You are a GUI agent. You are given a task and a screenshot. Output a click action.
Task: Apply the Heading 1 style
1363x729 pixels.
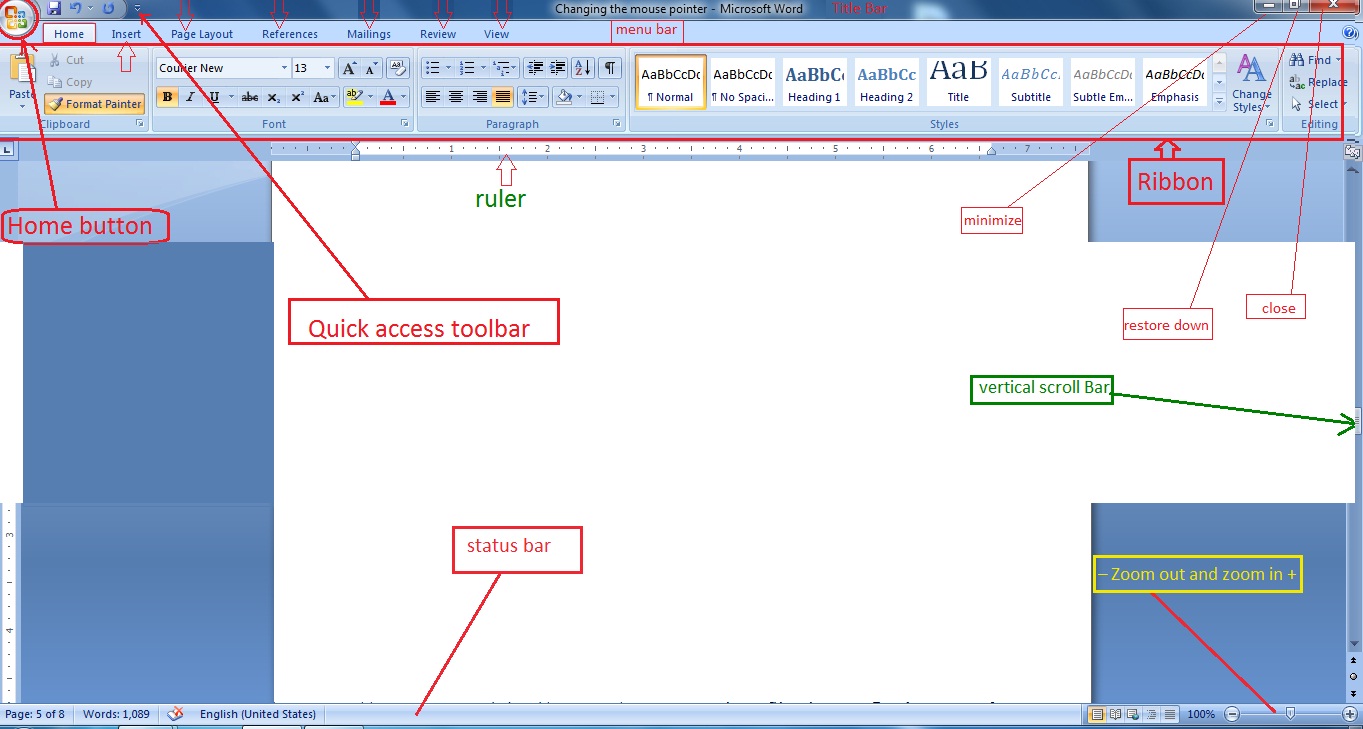pyautogui.click(x=814, y=80)
